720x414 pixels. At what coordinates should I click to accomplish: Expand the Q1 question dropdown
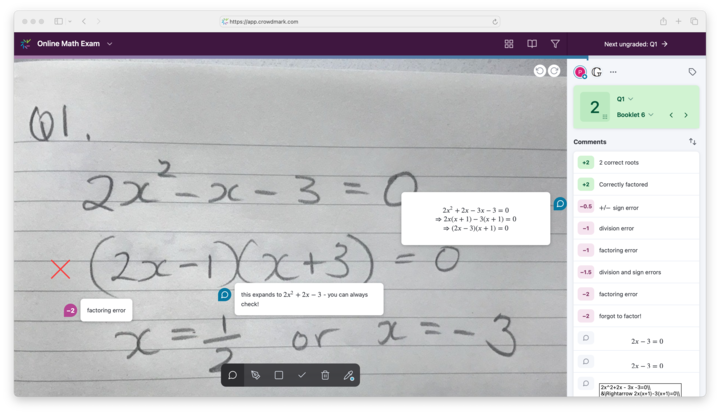click(x=625, y=99)
